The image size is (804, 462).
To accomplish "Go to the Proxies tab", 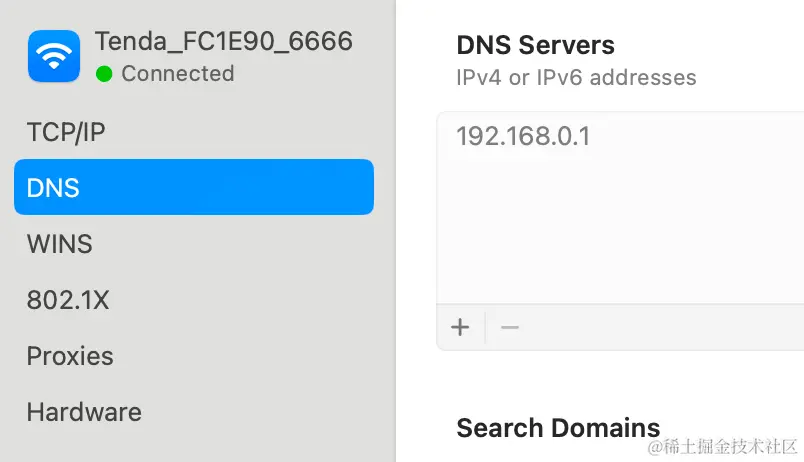I will click(x=70, y=356).
